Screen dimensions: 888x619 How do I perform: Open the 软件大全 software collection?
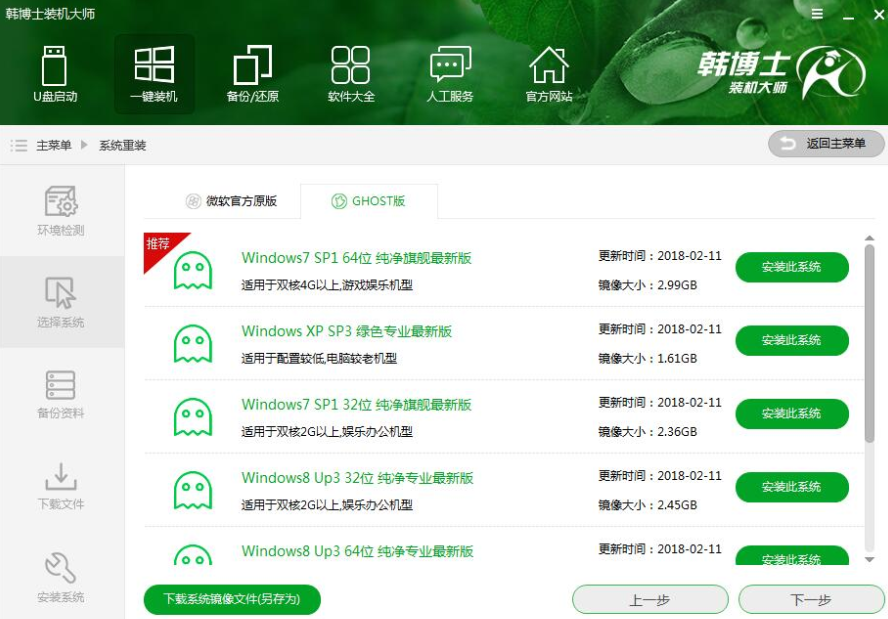click(351, 74)
